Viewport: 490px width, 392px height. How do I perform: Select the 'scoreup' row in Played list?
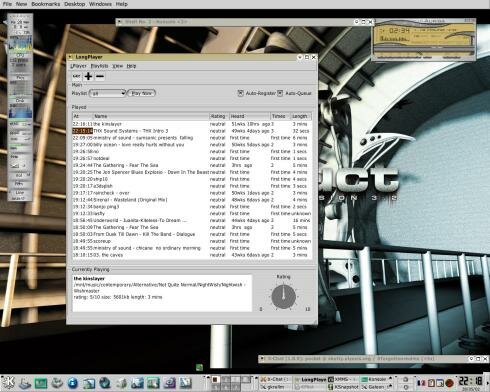pyautogui.click(x=192, y=241)
